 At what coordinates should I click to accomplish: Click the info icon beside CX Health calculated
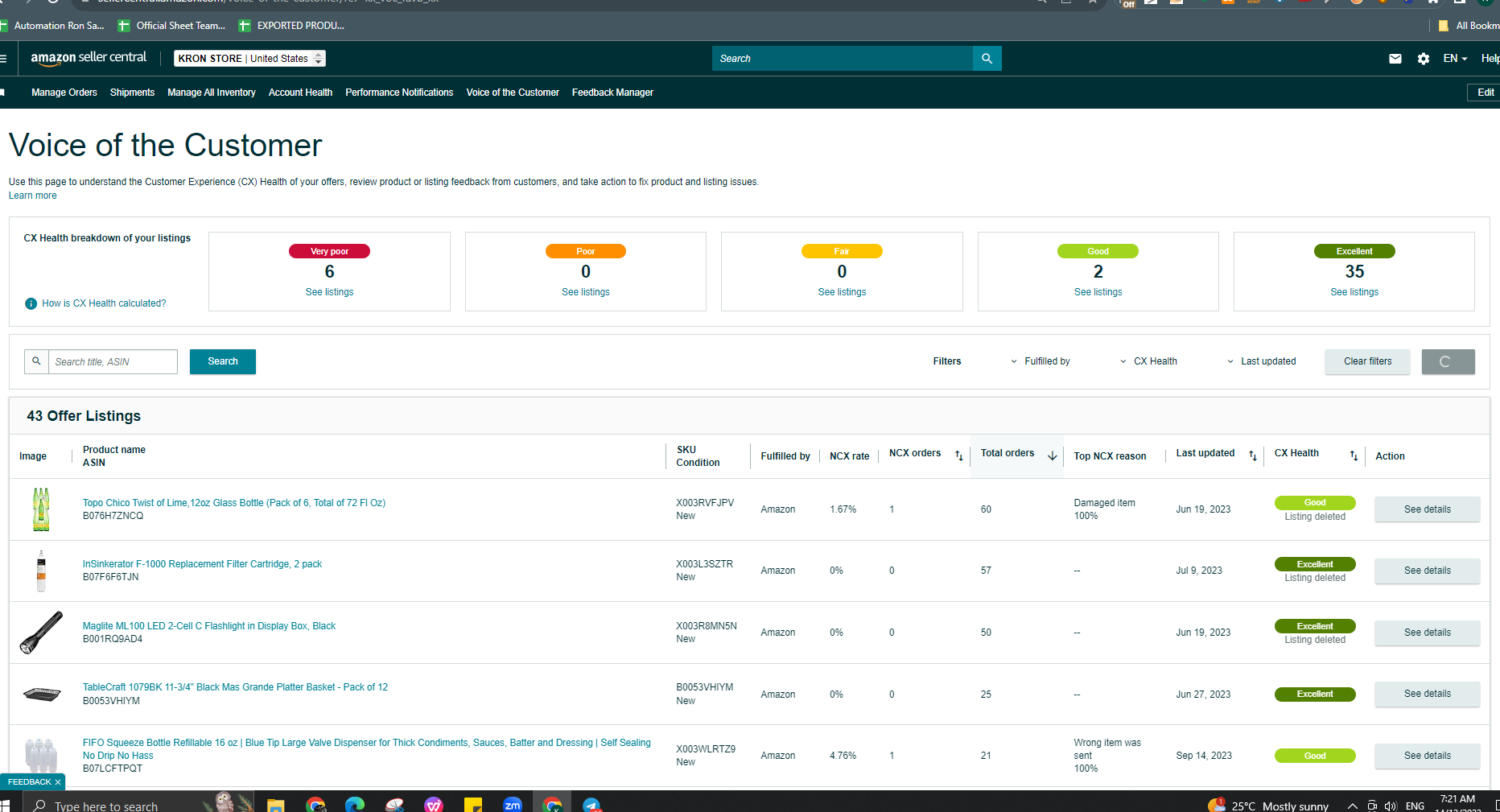31,303
